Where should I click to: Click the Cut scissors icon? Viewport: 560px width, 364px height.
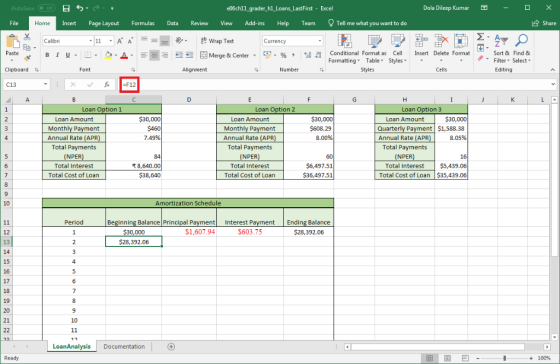click(x=27, y=37)
